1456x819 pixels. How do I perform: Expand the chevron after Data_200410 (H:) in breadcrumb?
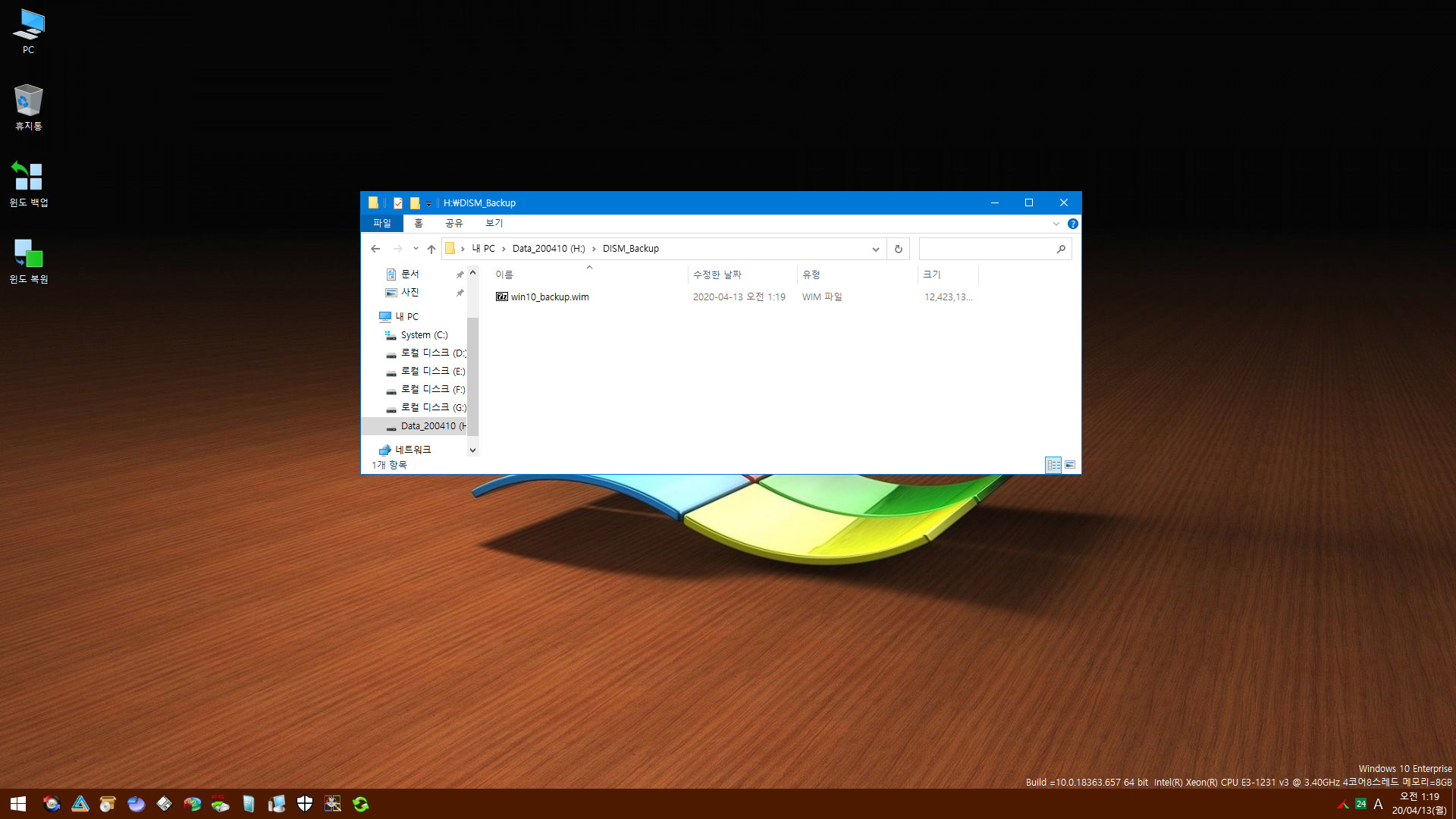[x=594, y=249]
